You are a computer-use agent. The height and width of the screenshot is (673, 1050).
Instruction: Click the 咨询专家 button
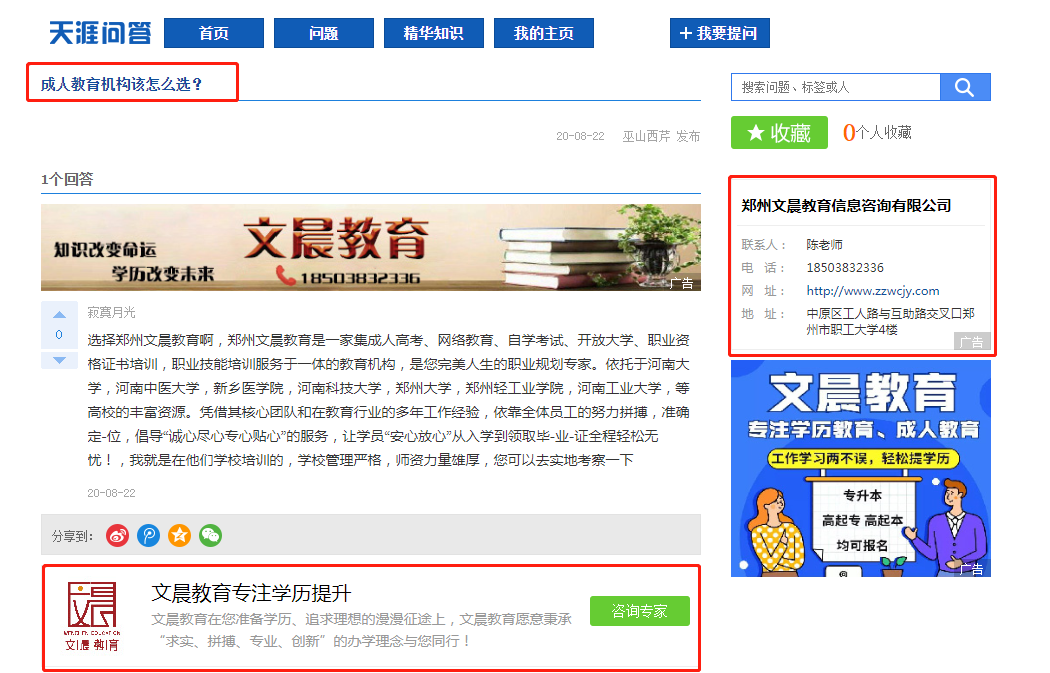(x=640, y=611)
